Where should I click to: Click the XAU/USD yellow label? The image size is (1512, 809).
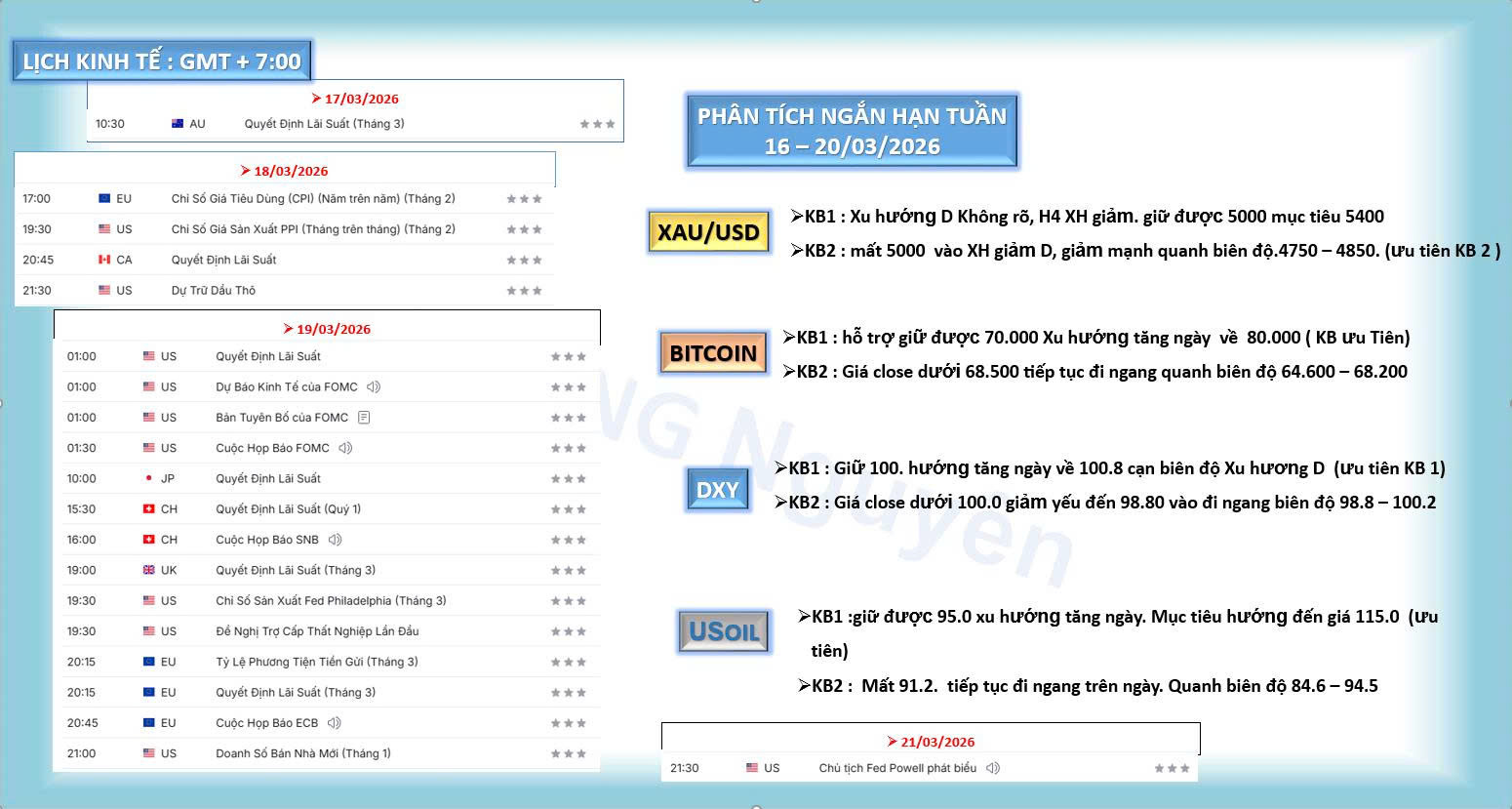coord(708,232)
